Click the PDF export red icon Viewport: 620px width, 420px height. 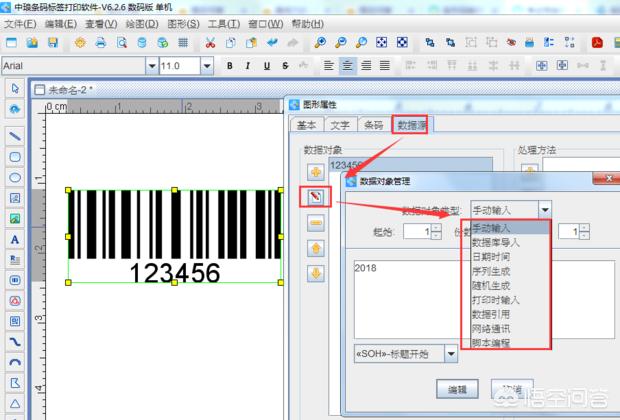(x=597, y=42)
